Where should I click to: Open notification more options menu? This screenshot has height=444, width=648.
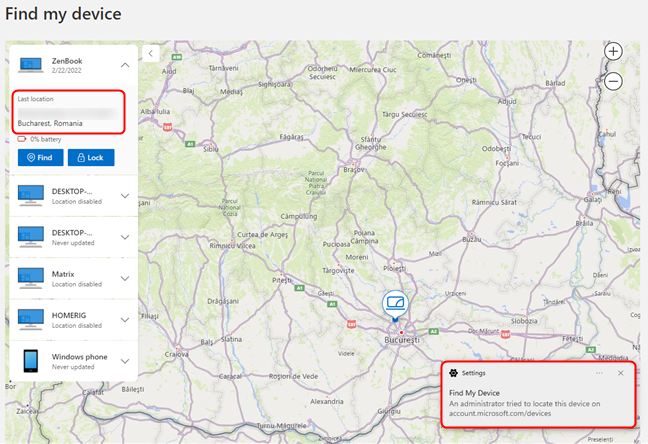coord(599,373)
